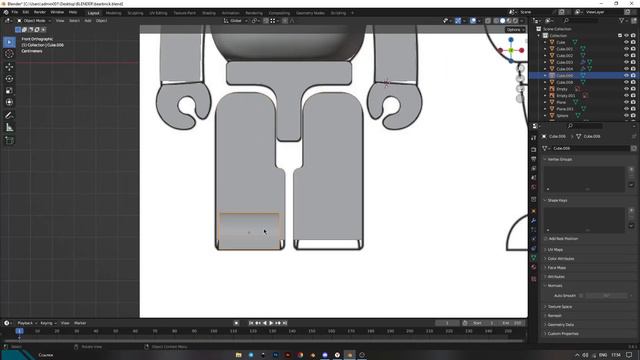Viewport: 640px width, 360px height.
Task: Open the World properties tab
Action: point(533,187)
